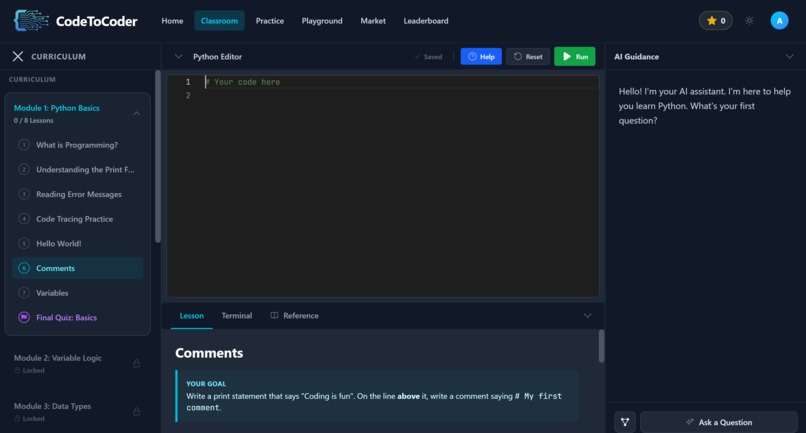Switch to the Reference tab
806x433 pixels.
coord(295,316)
